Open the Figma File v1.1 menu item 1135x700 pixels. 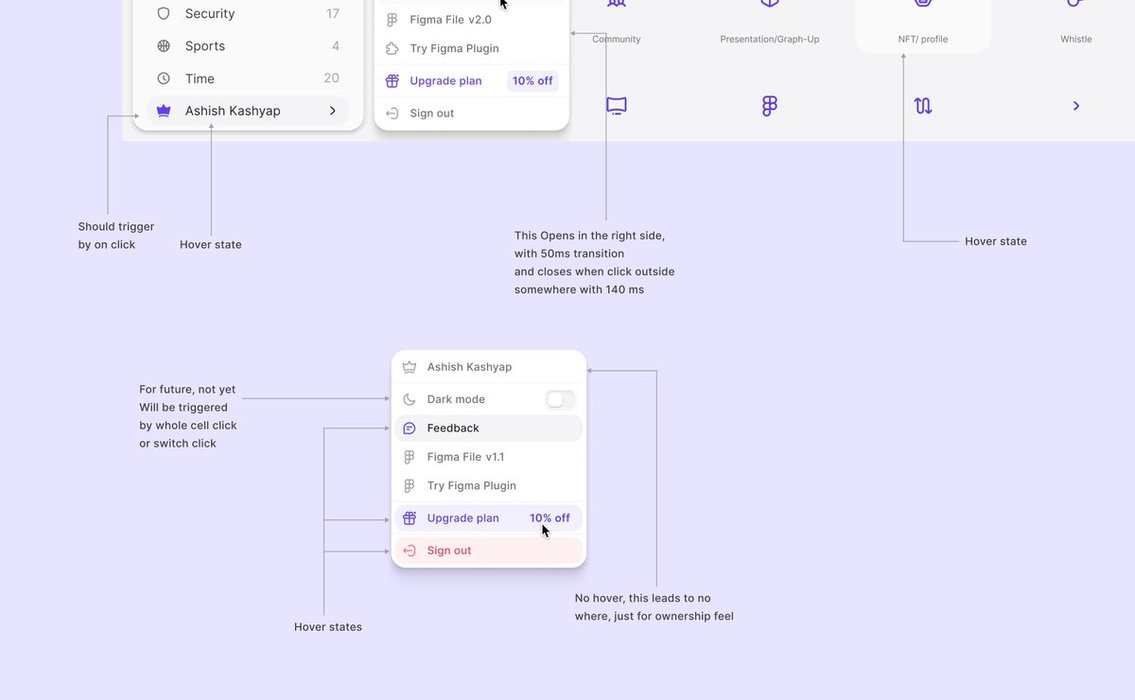click(465, 457)
